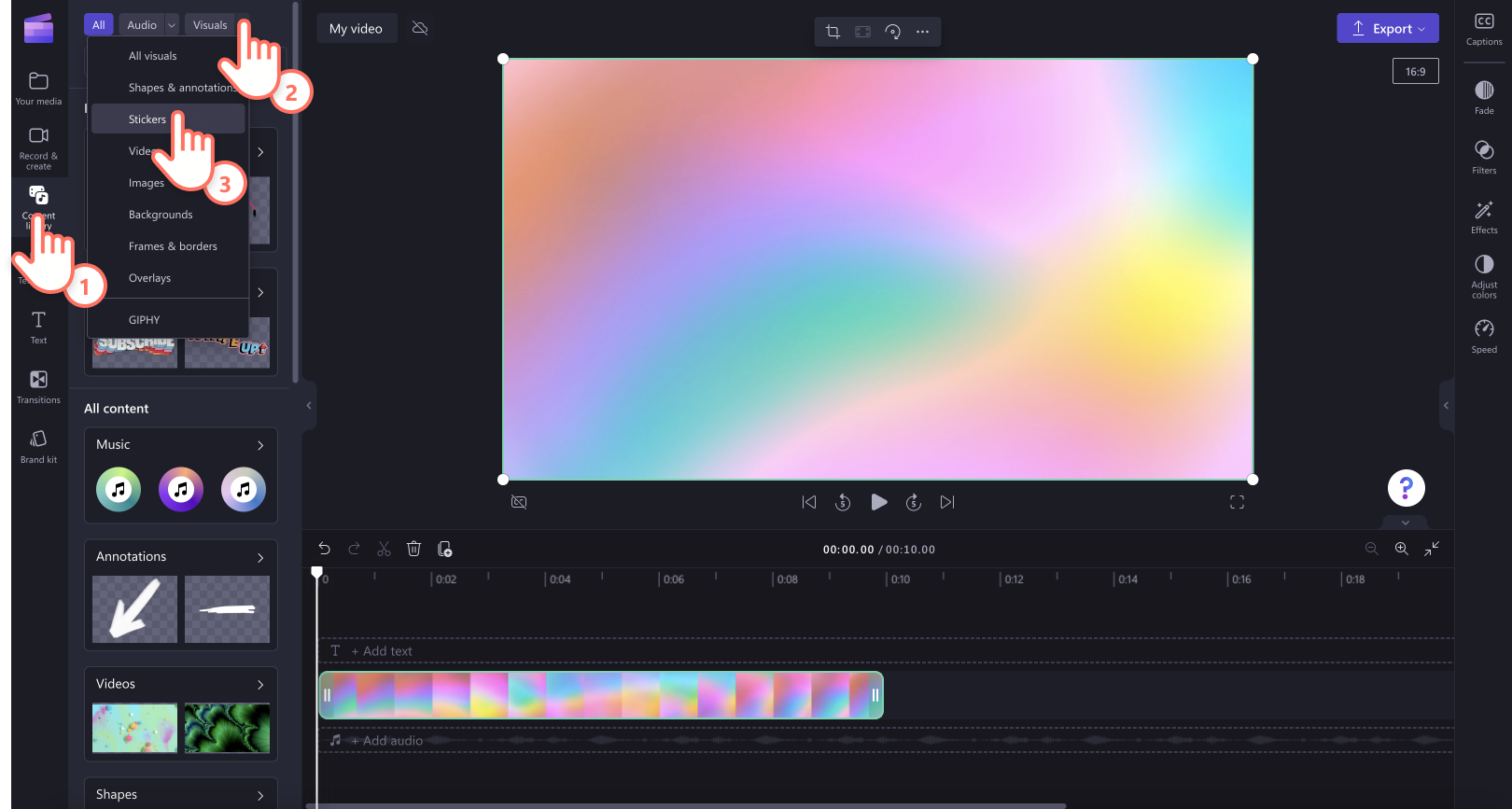Select the gradient clip on timeline
Viewport: 1512px width, 809px height.
point(601,695)
